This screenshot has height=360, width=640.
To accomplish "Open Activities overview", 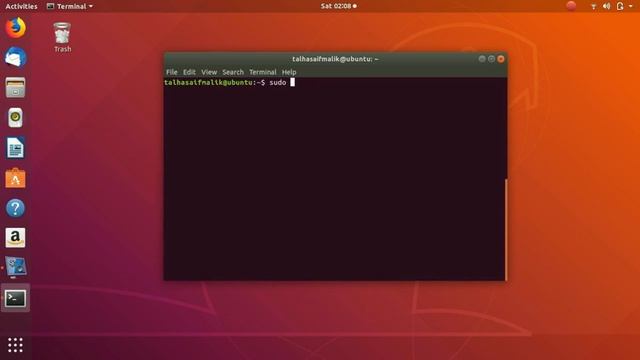I will tap(21, 6).
